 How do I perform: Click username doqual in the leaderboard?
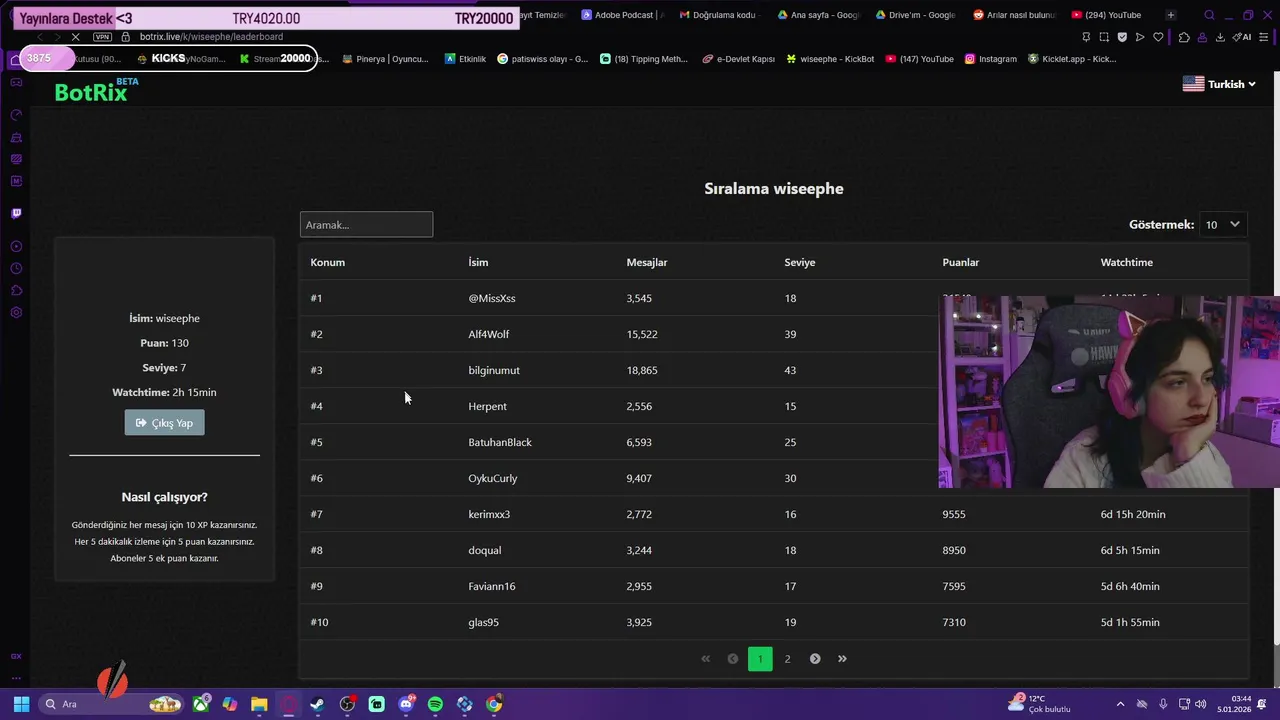485,550
